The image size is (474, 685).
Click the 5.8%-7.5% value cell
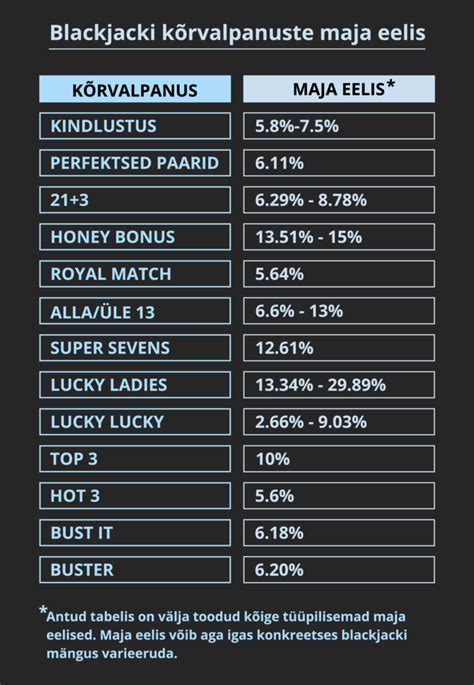339,126
